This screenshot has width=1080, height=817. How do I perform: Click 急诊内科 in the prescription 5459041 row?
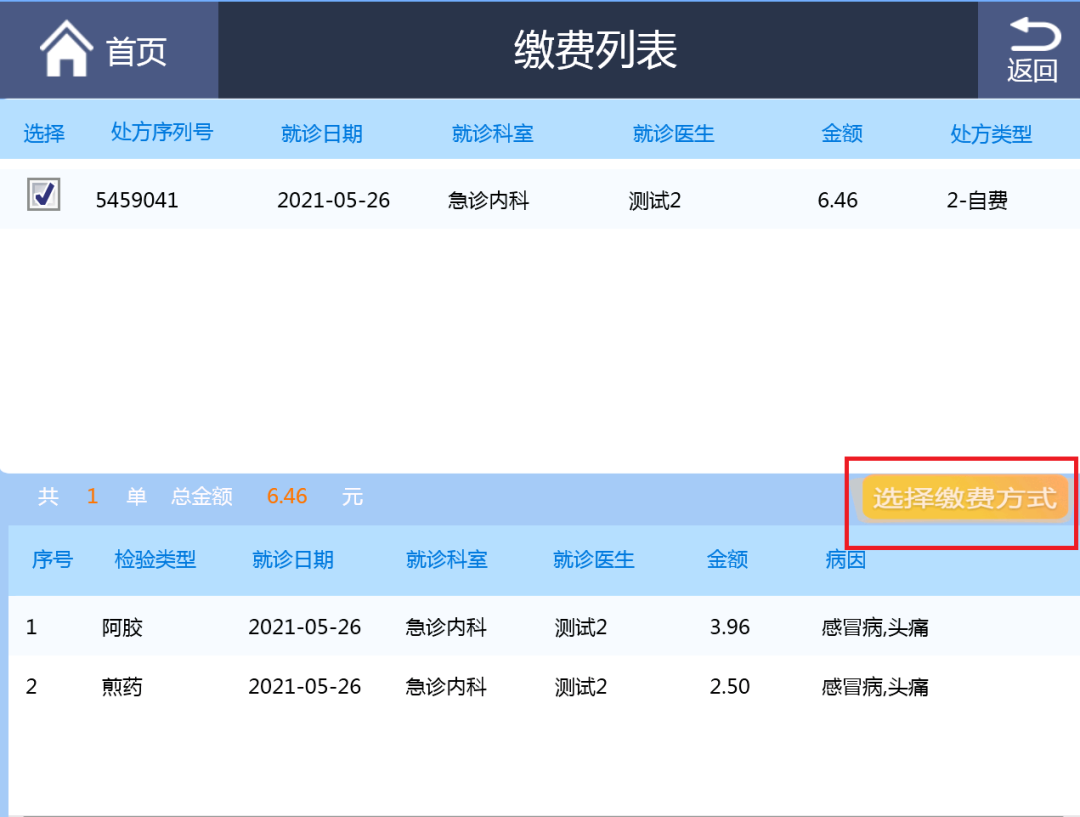click(x=488, y=200)
